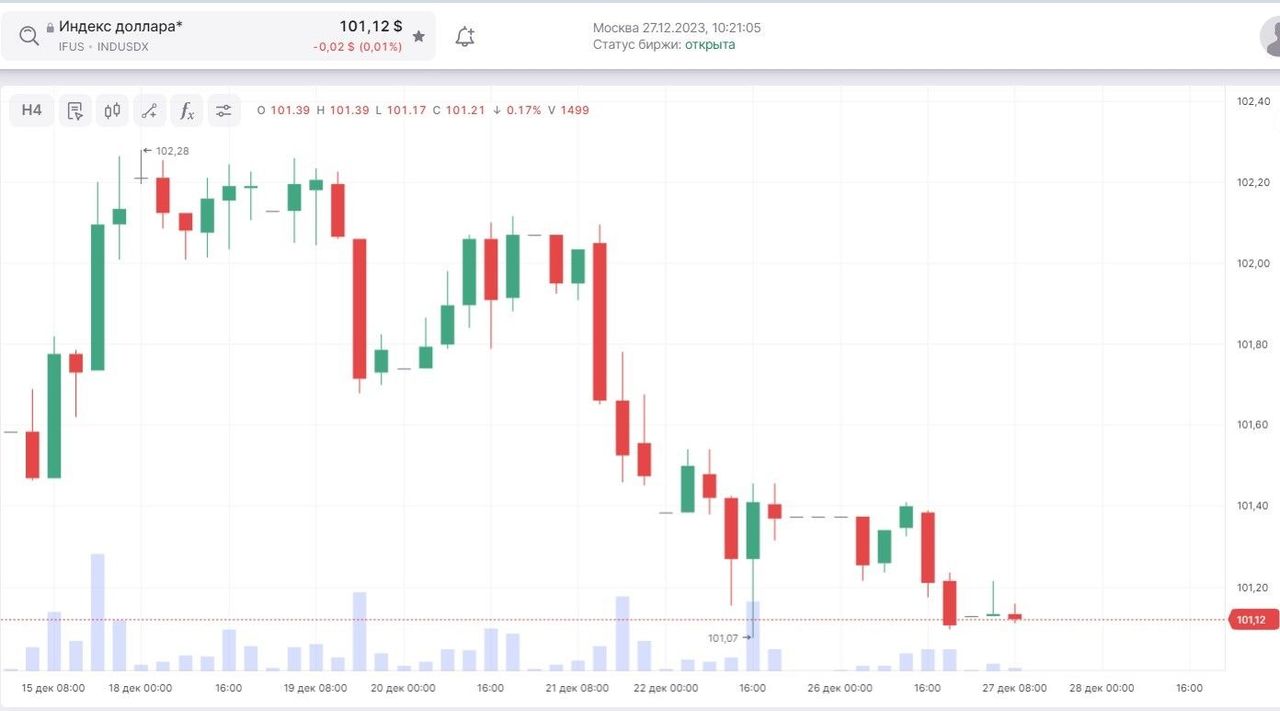
Task: Click the 102,28 high price marker
Action: click(172, 151)
